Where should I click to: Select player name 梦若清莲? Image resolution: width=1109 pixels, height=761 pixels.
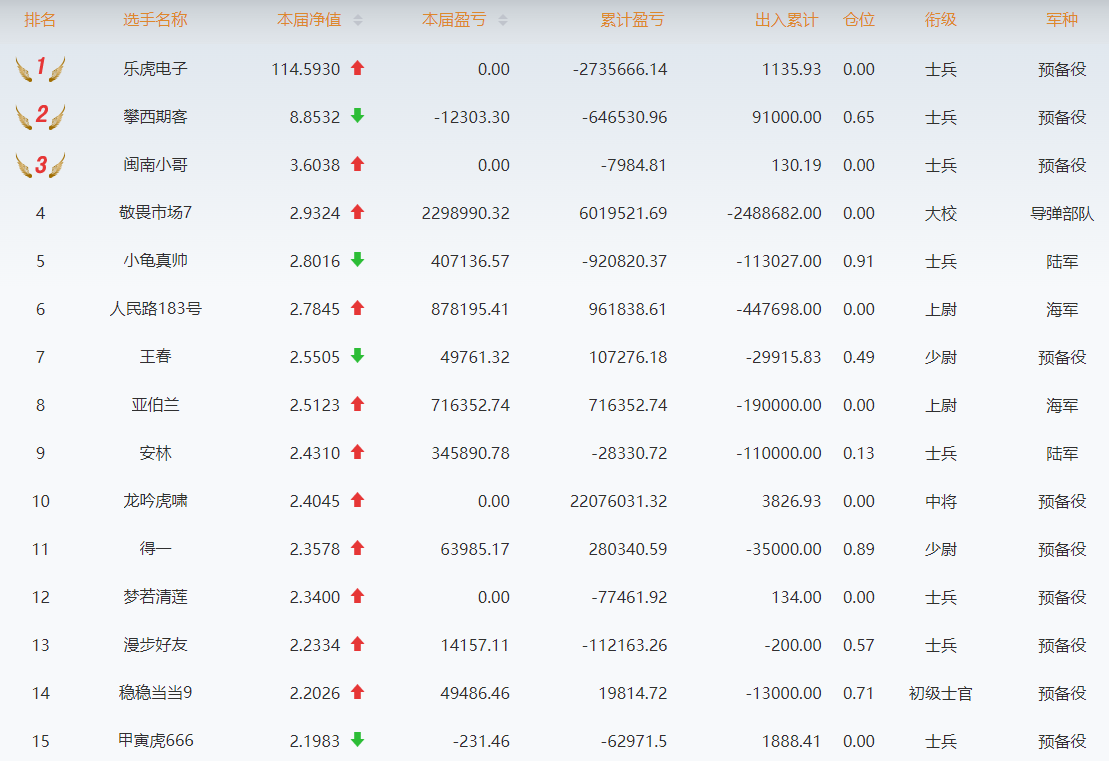[x=156, y=597]
